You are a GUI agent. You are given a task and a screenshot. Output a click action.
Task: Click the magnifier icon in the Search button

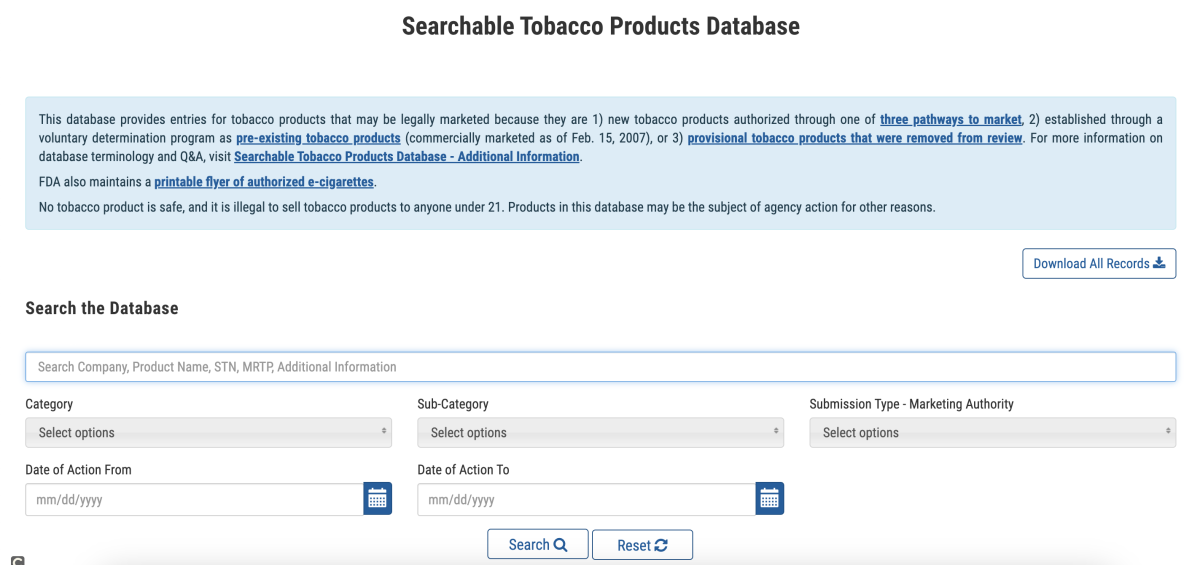pyautogui.click(x=560, y=545)
